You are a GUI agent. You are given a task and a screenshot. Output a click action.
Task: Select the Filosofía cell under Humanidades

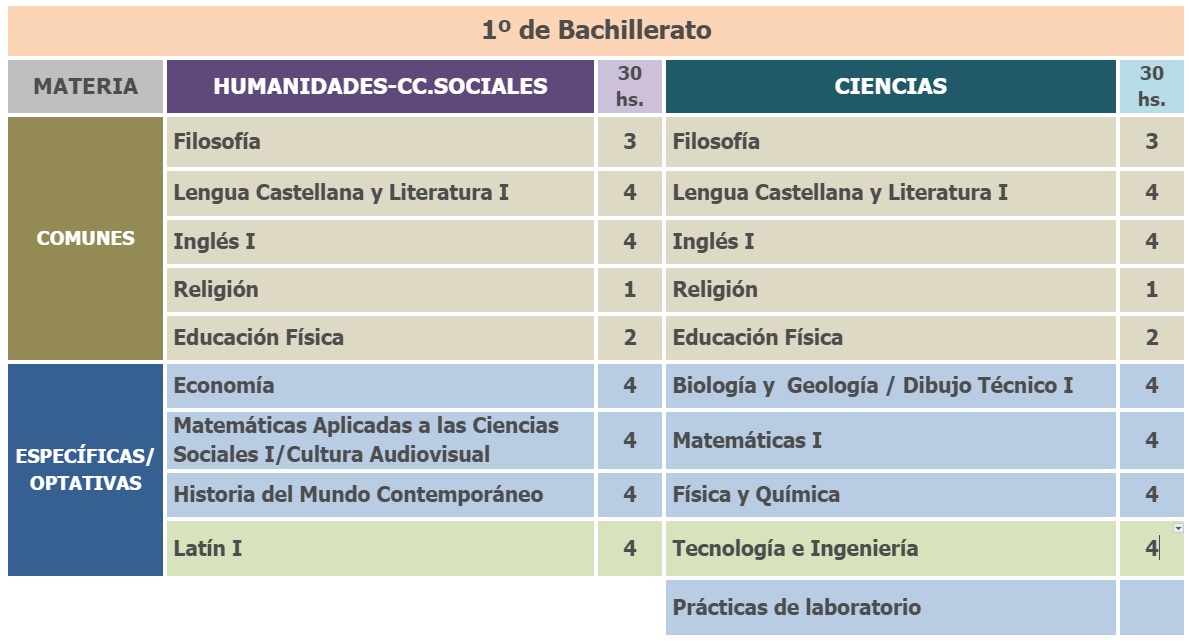[x=381, y=142]
